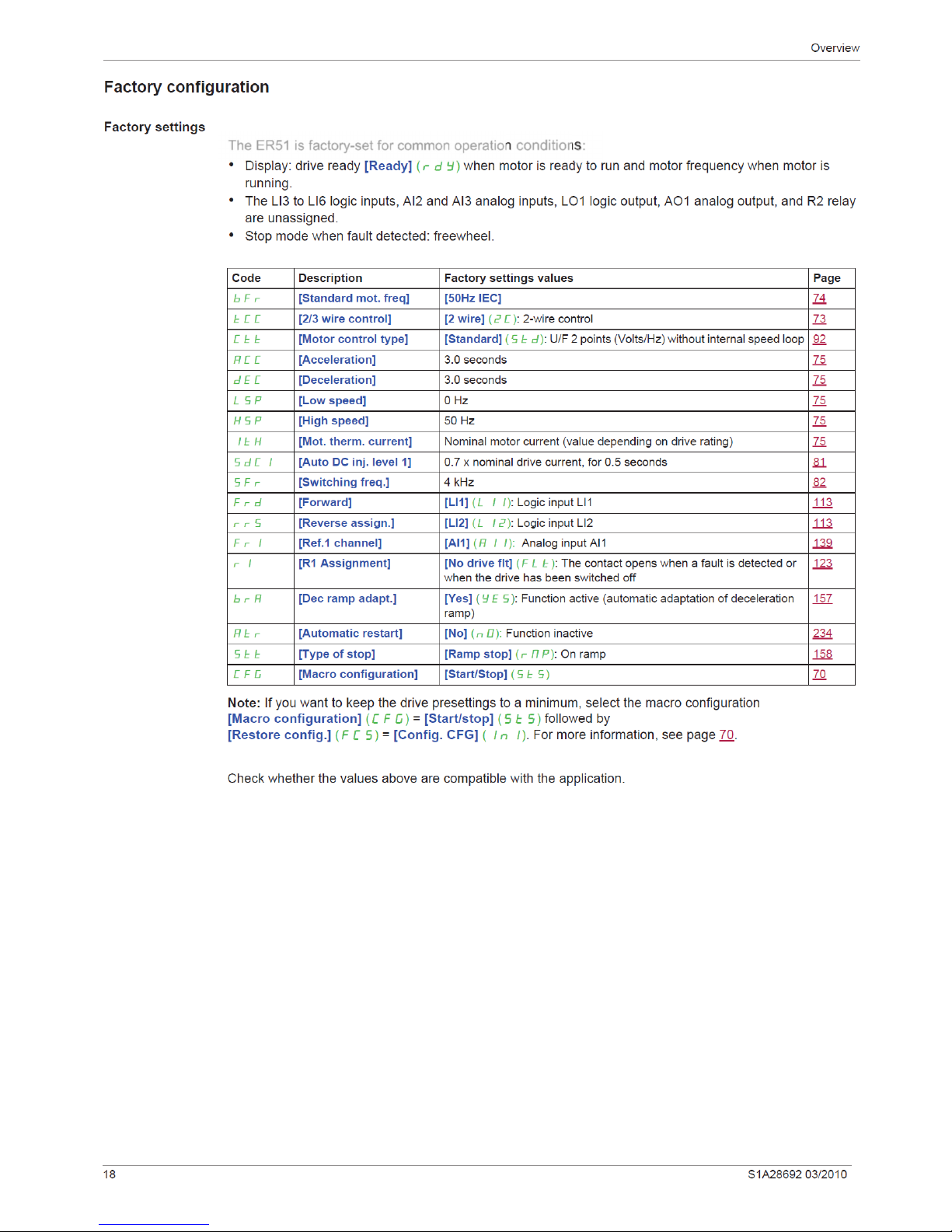Click the "[R1 Assignment]" description cell
952x1232 pixels.
coord(344,564)
